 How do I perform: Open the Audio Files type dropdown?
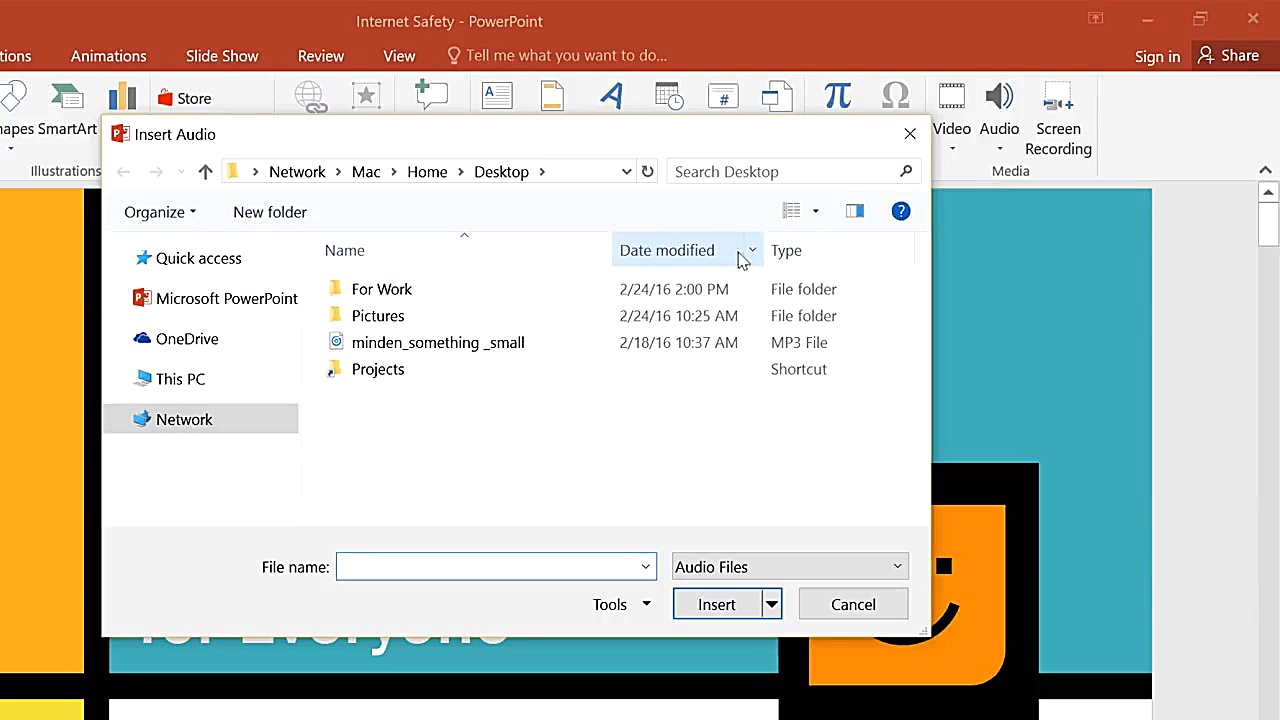coord(790,567)
